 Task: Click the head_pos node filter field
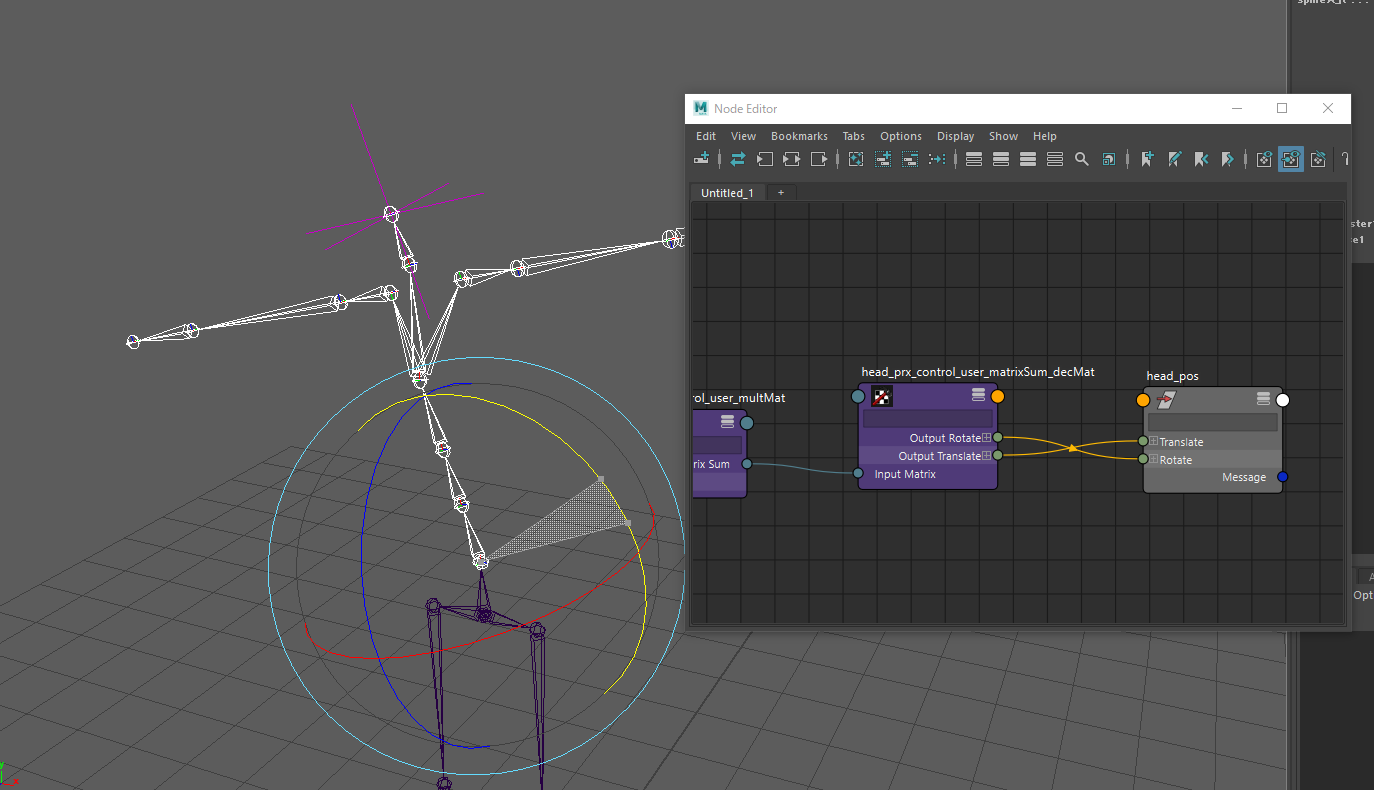click(x=1212, y=422)
